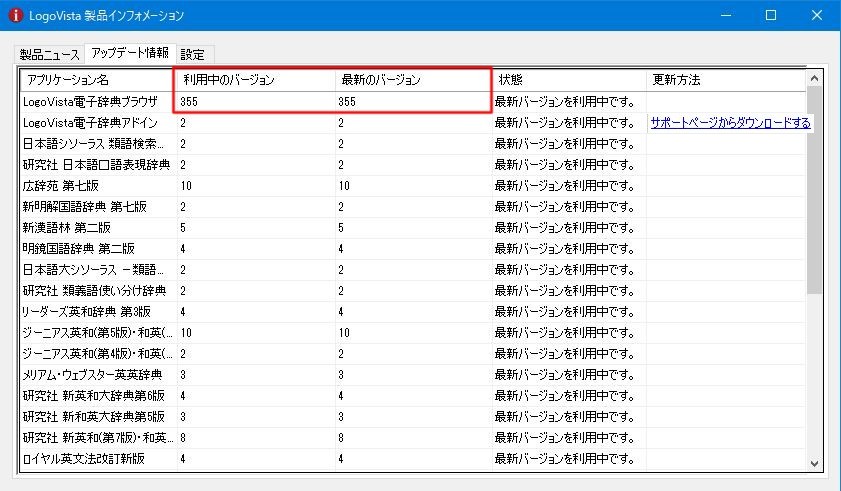
Task: Click the 最新のバージョン column header
Action: 414,80
